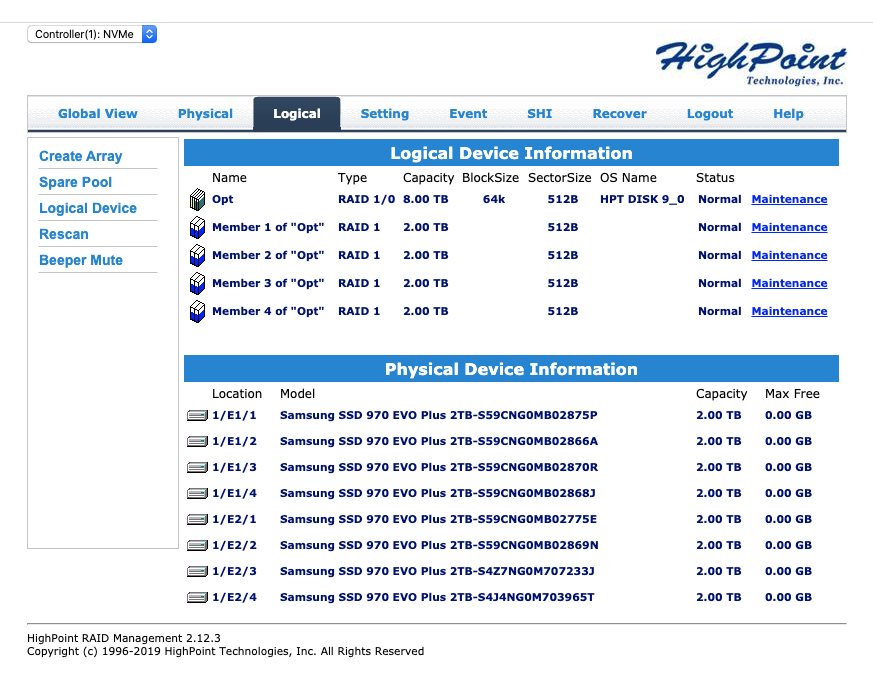
Task: Click model ending "S59CNG0MB02866A"
Action: [x=439, y=441]
